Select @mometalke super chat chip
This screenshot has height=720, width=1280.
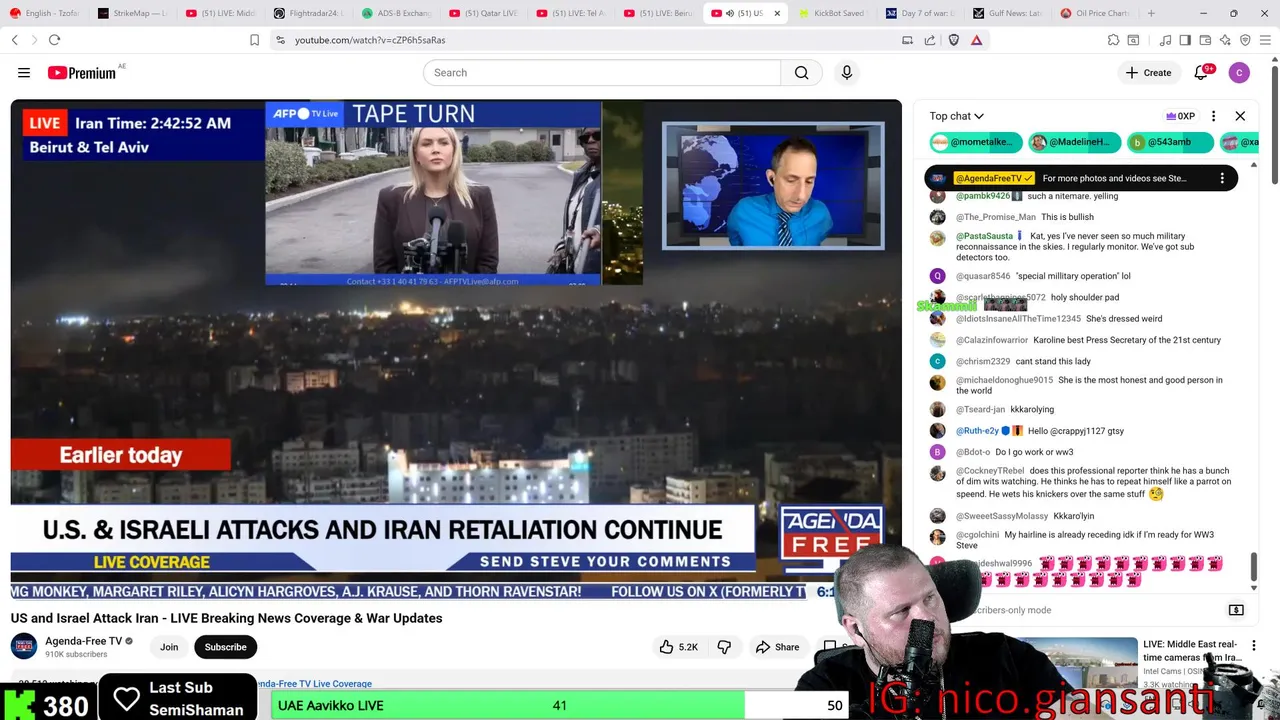tap(976, 142)
